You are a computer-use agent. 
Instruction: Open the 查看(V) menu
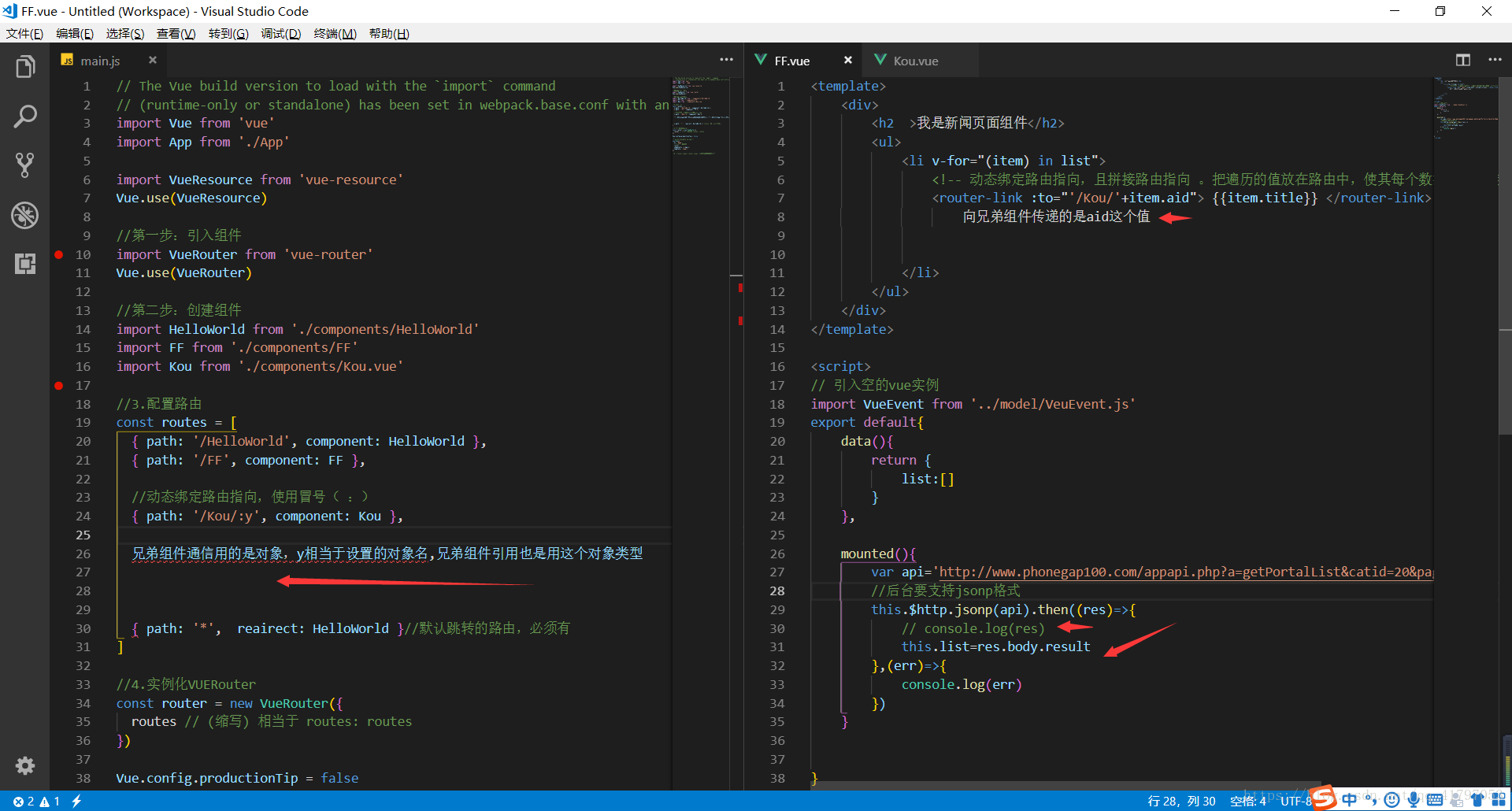176,34
